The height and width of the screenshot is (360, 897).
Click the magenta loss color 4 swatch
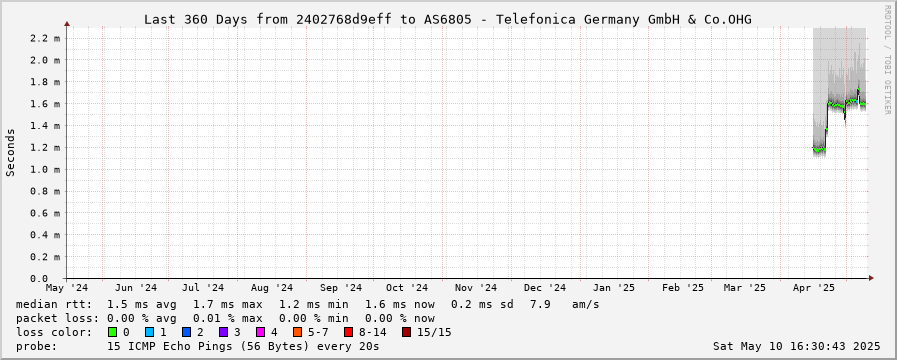click(x=260, y=332)
